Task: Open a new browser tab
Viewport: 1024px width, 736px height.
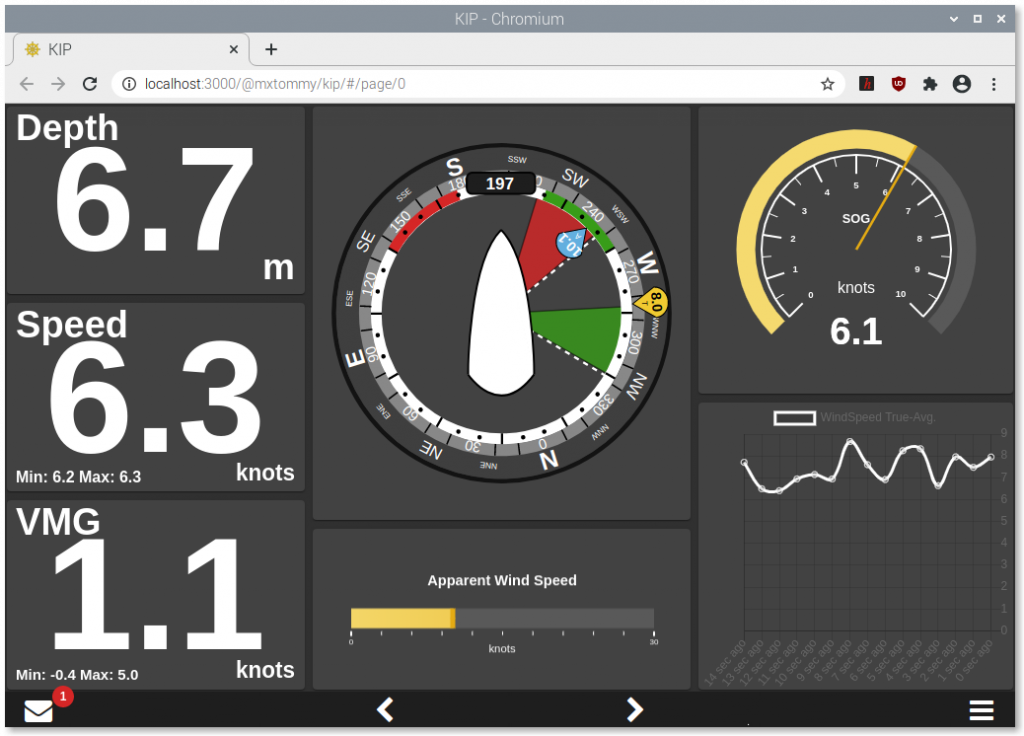Action: (270, 49)
